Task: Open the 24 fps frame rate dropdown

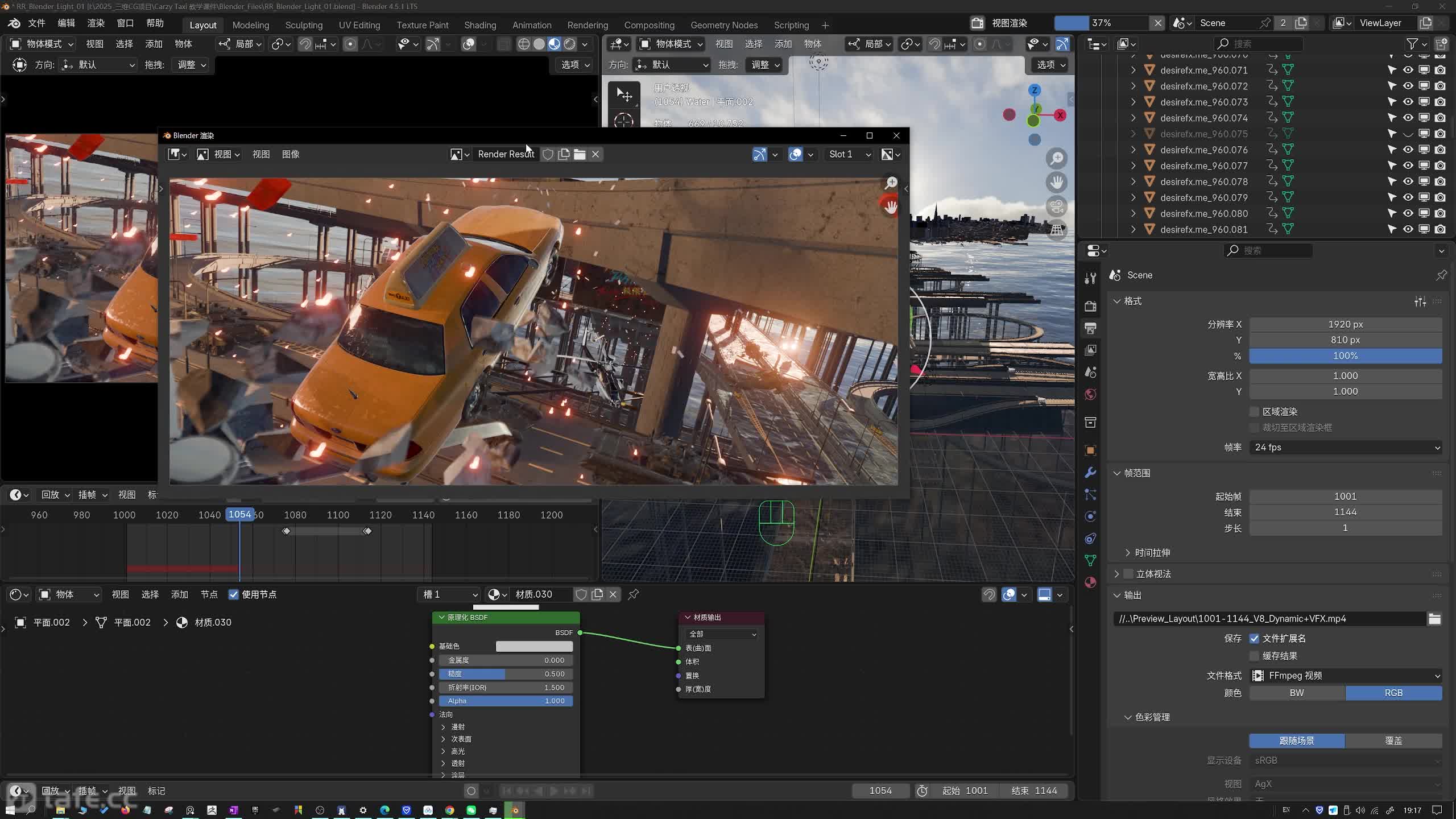Action: (1345, 448)
